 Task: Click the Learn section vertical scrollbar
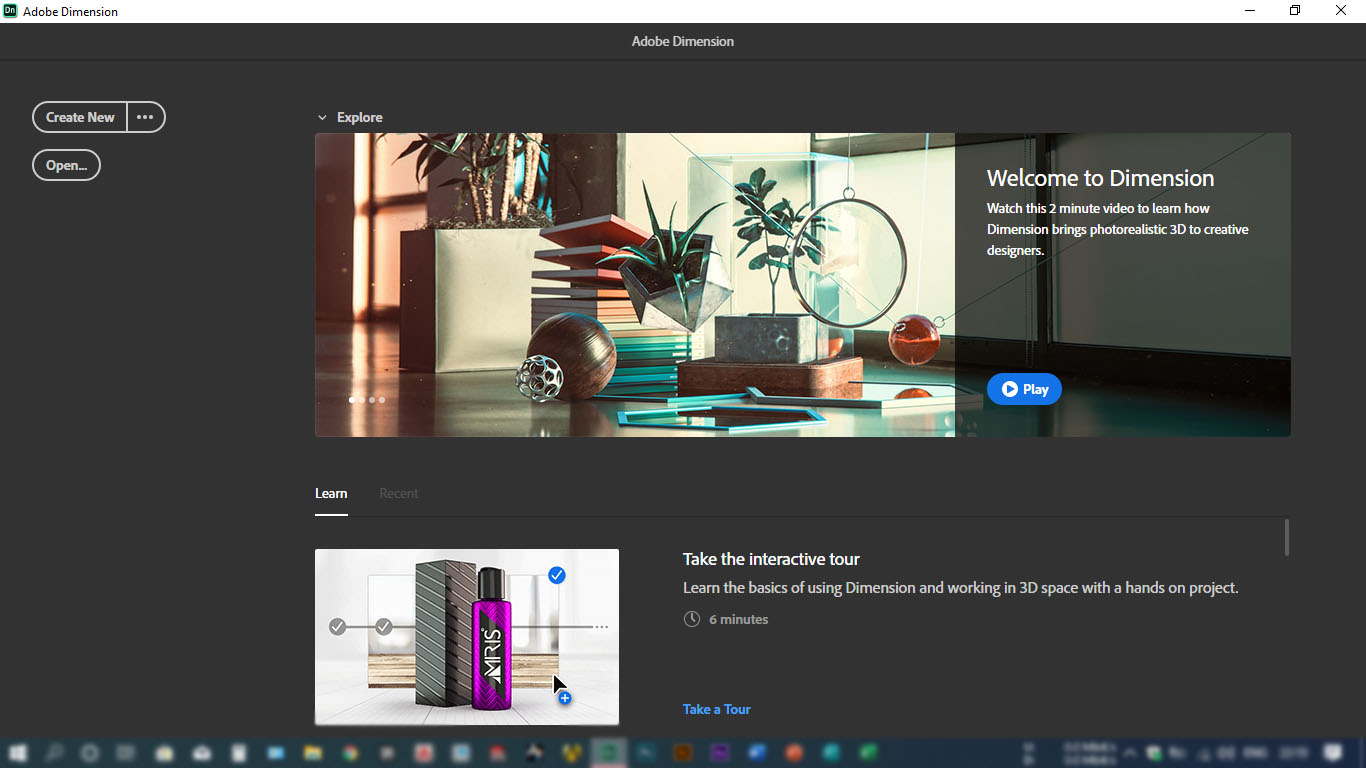point(1287,537)
